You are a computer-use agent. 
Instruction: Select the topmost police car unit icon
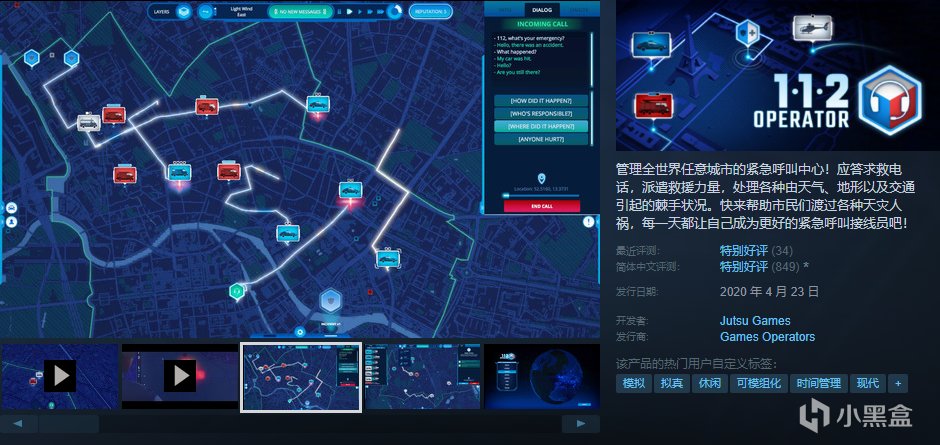point(318,103)
